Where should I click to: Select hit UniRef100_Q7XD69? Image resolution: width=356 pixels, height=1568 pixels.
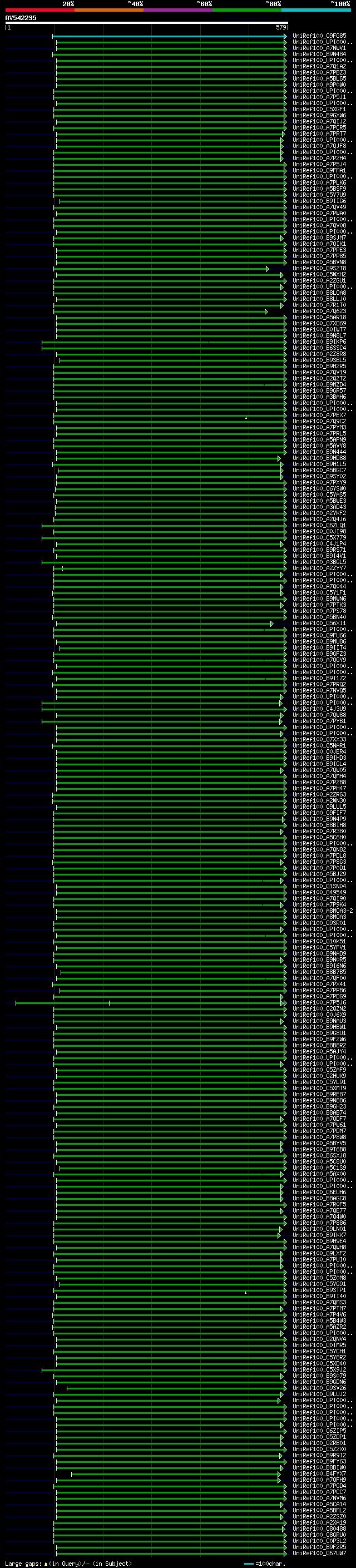coord(319,323)
